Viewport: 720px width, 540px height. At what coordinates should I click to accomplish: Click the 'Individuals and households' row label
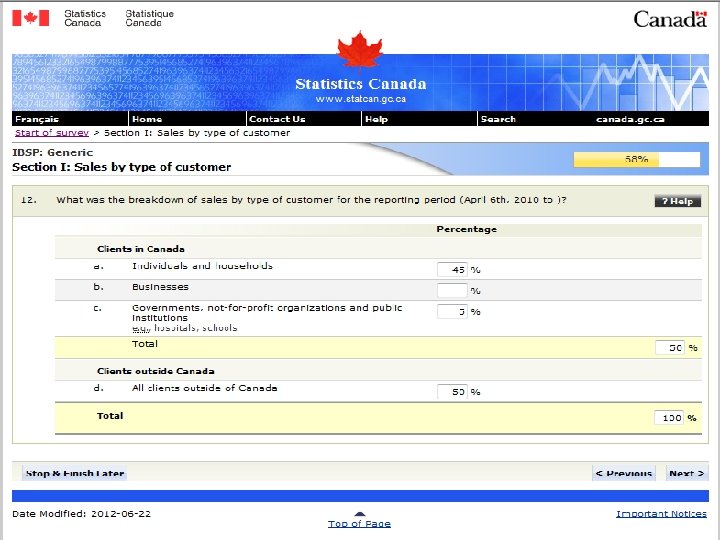[x=202, y=266]
